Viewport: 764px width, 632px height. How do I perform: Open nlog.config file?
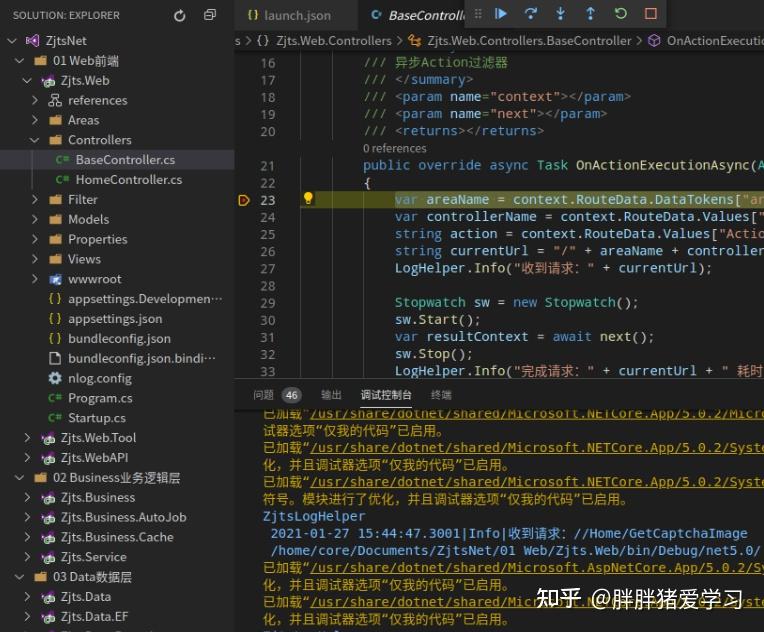click(x=117, y=379)
